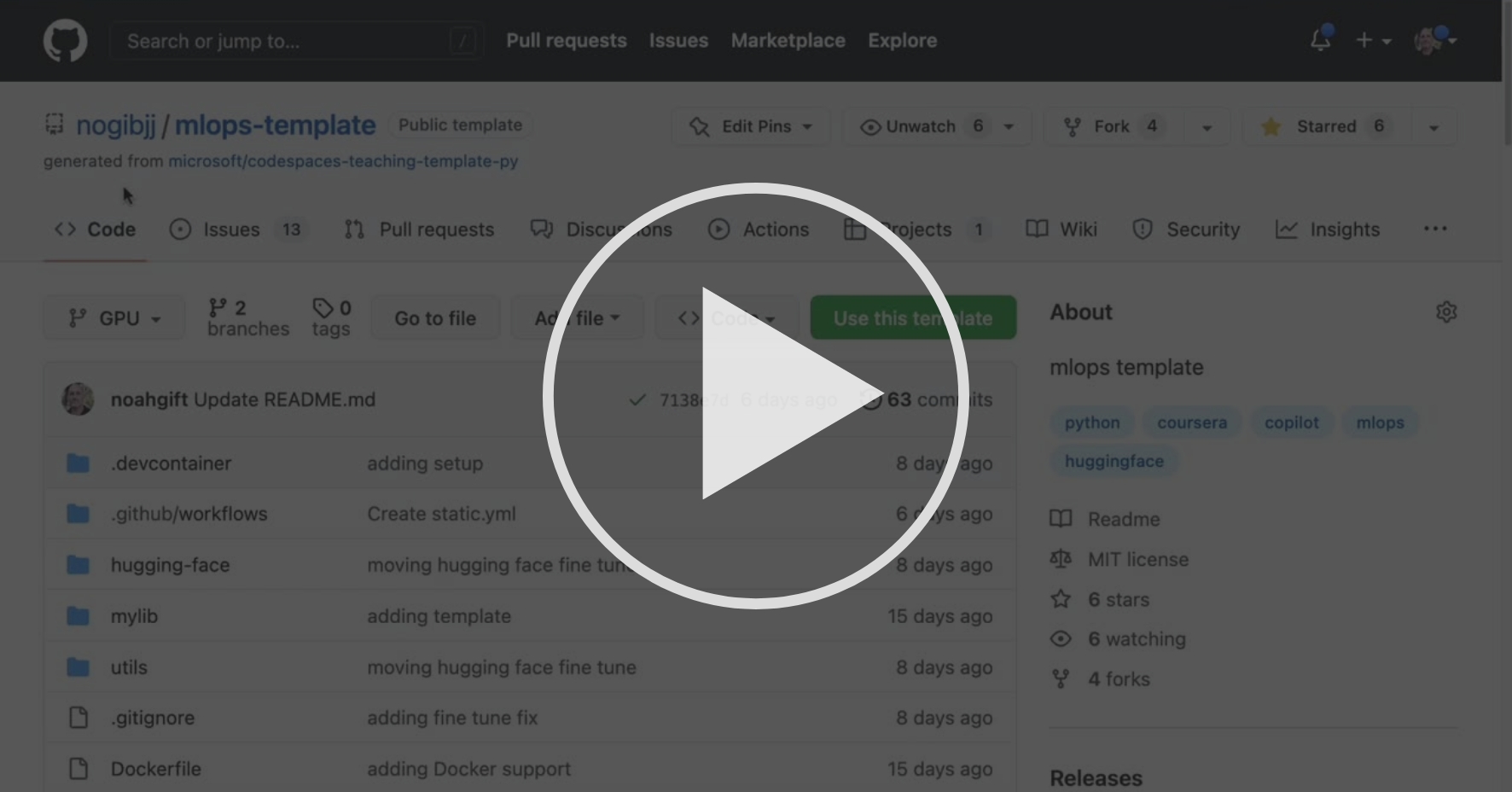Open the About settings gear icon
The height and width of the screenshot is (792, 1512).
click(1446, 312)
